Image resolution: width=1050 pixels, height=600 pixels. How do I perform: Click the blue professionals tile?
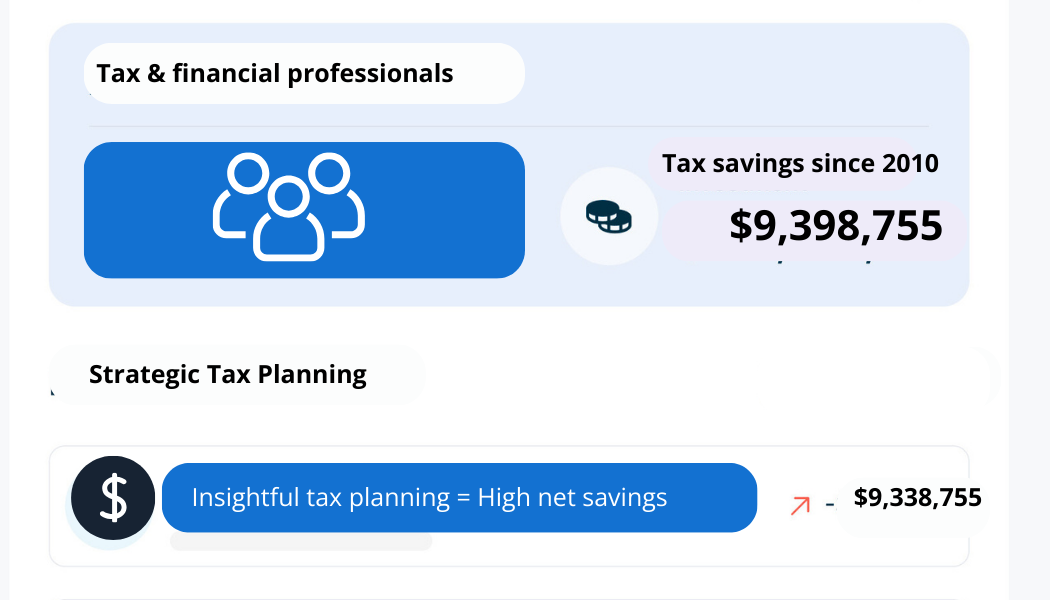click(304, 209)
